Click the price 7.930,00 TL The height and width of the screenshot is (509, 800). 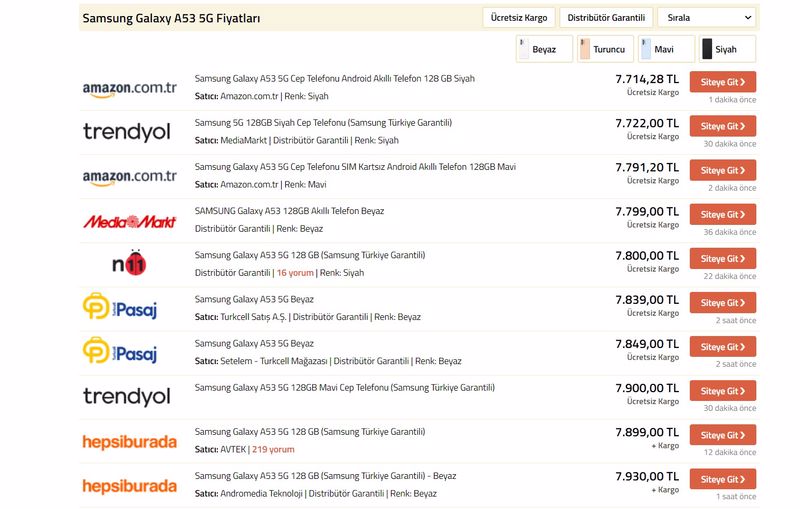647,476
